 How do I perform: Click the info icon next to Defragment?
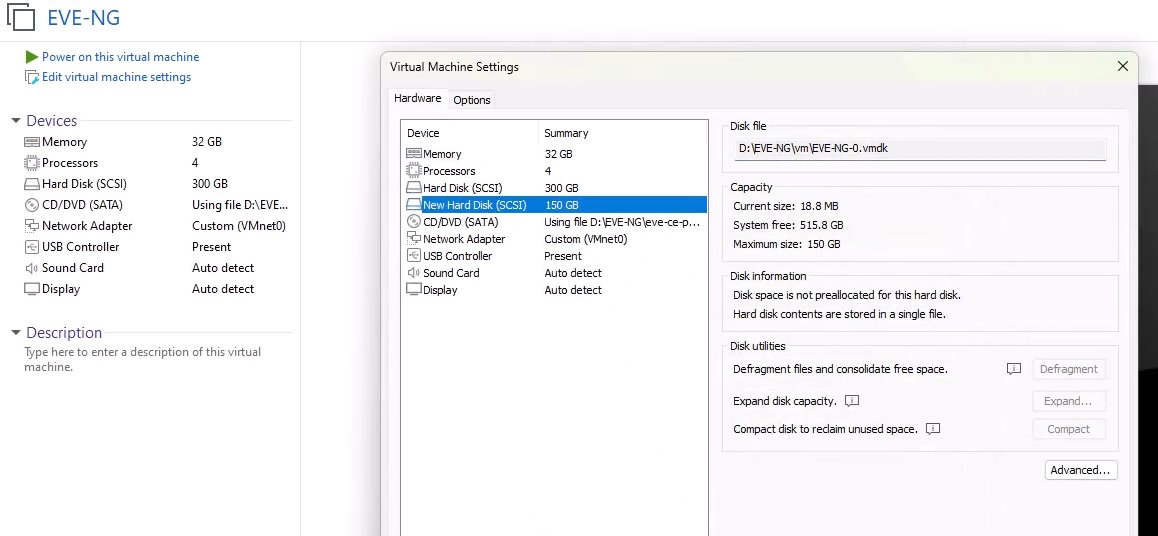click(1014, 368)
